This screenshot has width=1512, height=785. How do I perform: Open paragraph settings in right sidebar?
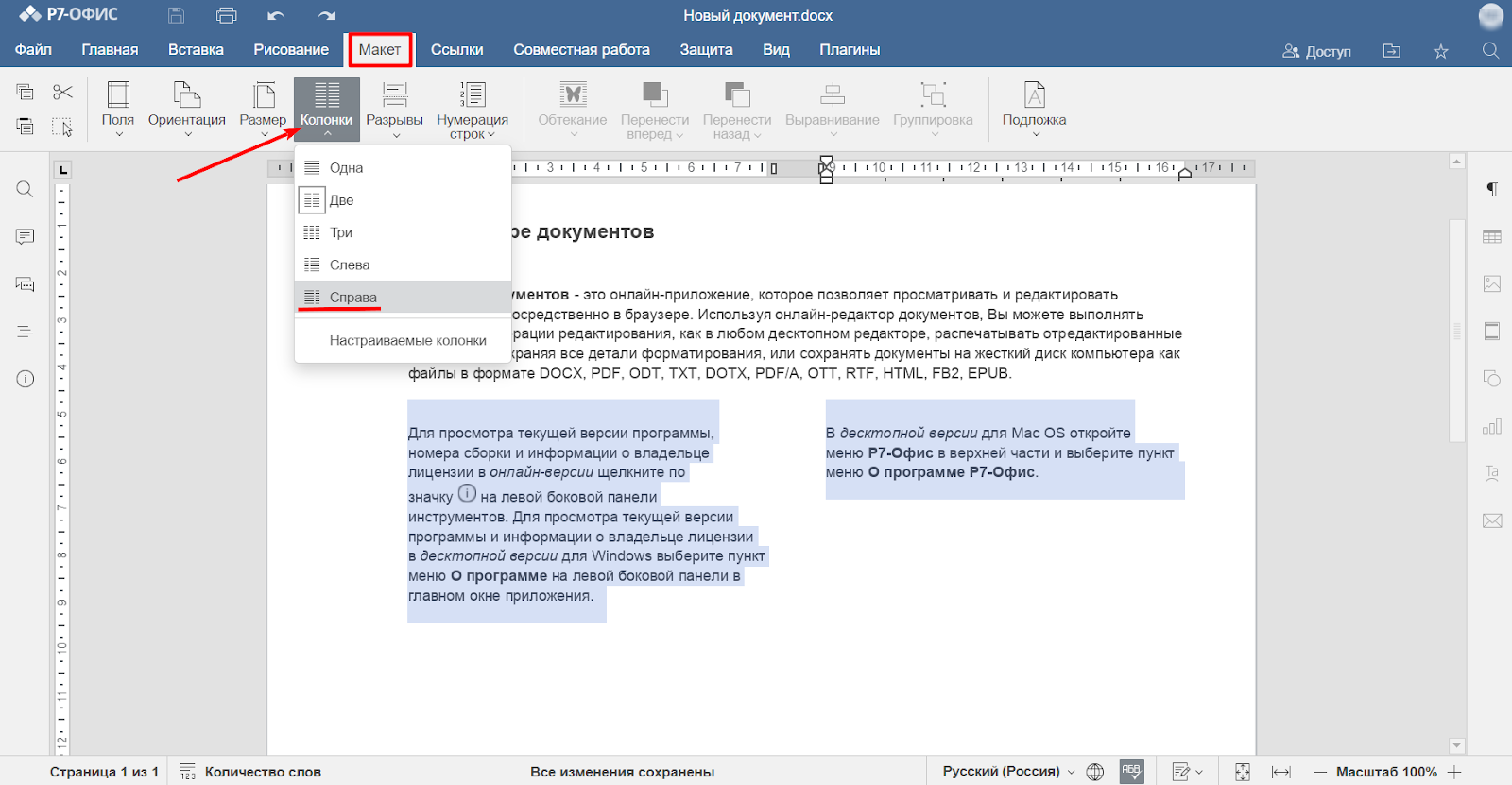click(1492, 189)
